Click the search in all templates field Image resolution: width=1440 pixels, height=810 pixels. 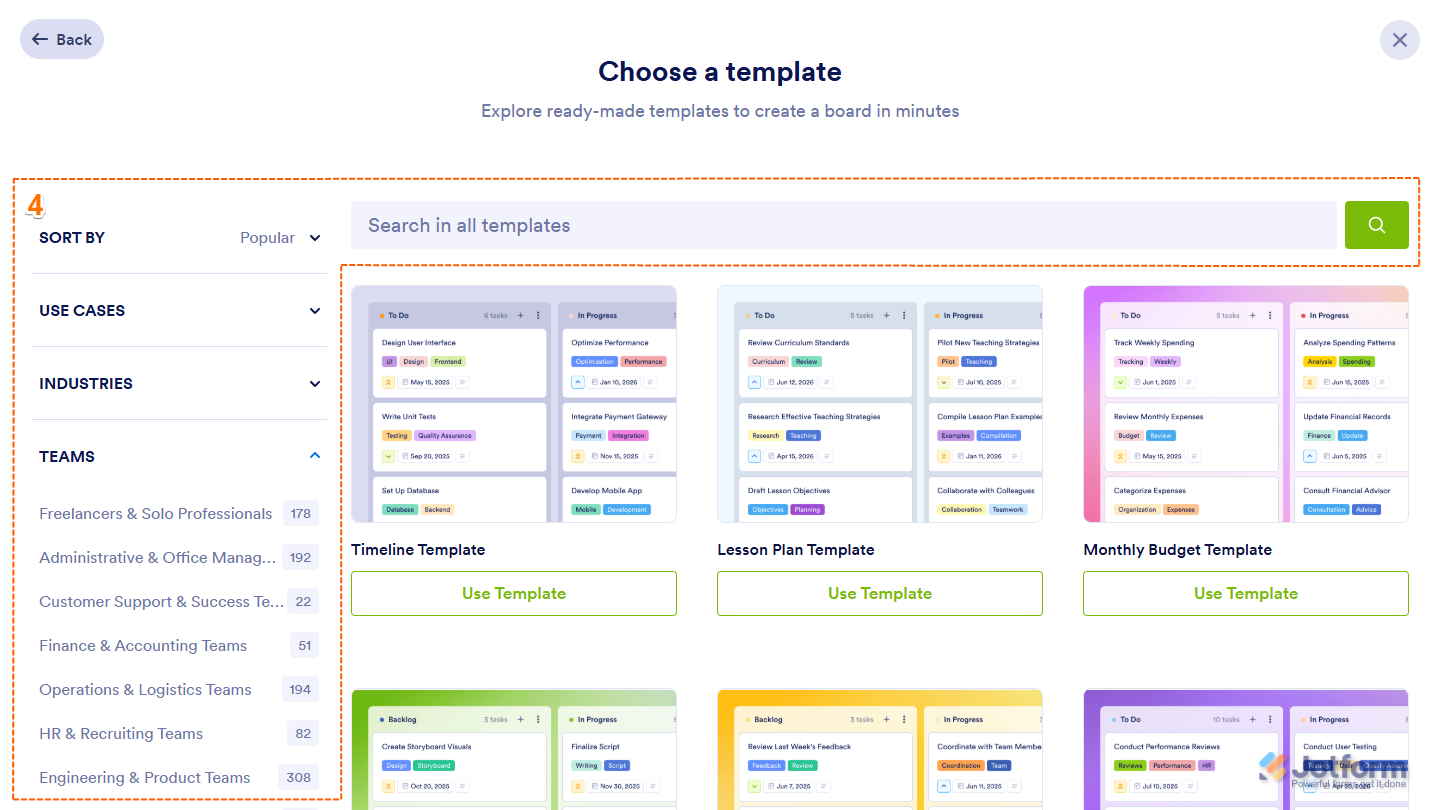click(842, 226)
